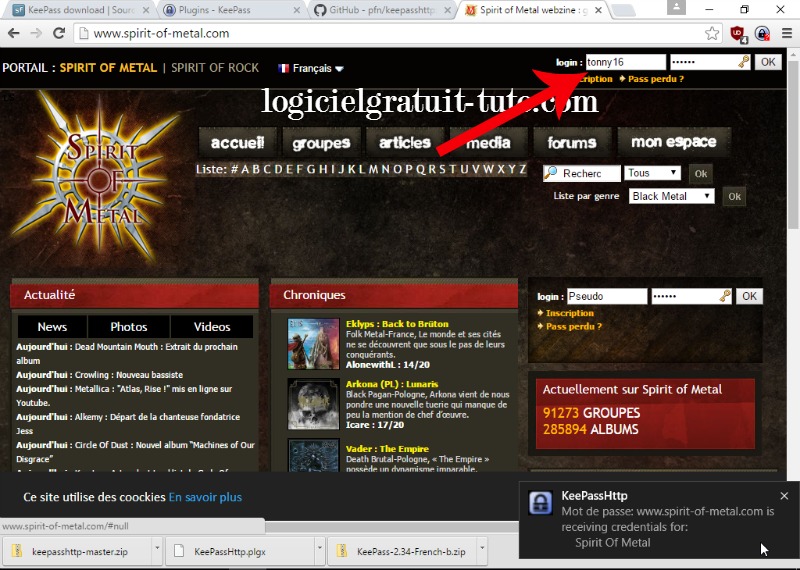Click En savoir plus cookie link
800x570 pixels.
click(x=205, y=497)
